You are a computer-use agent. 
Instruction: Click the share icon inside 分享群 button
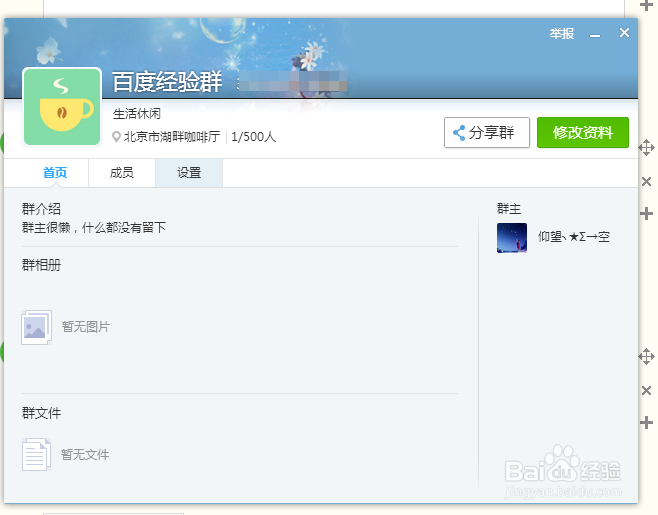tap(459, 133)
